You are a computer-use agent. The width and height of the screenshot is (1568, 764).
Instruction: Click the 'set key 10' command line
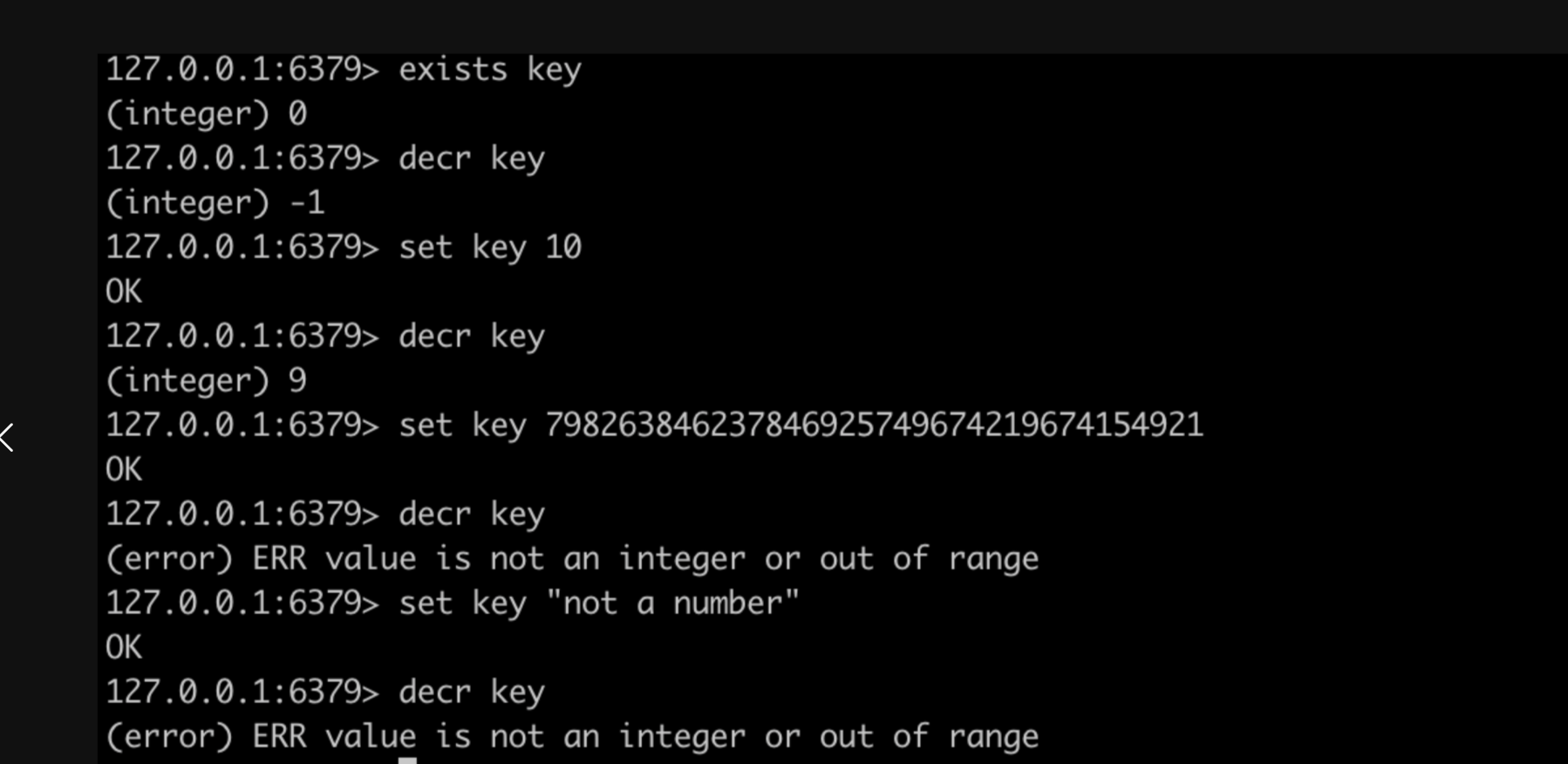click(344, 248)
